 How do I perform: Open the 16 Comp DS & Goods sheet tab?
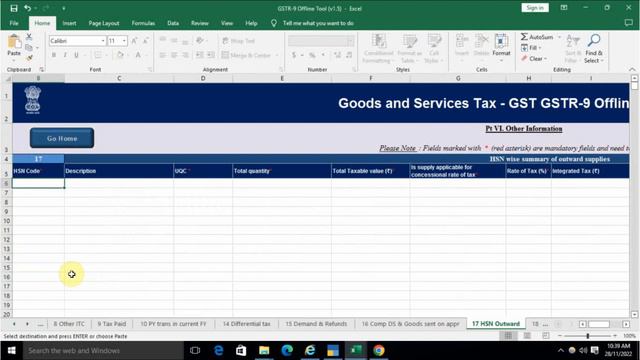pos(410,324)
